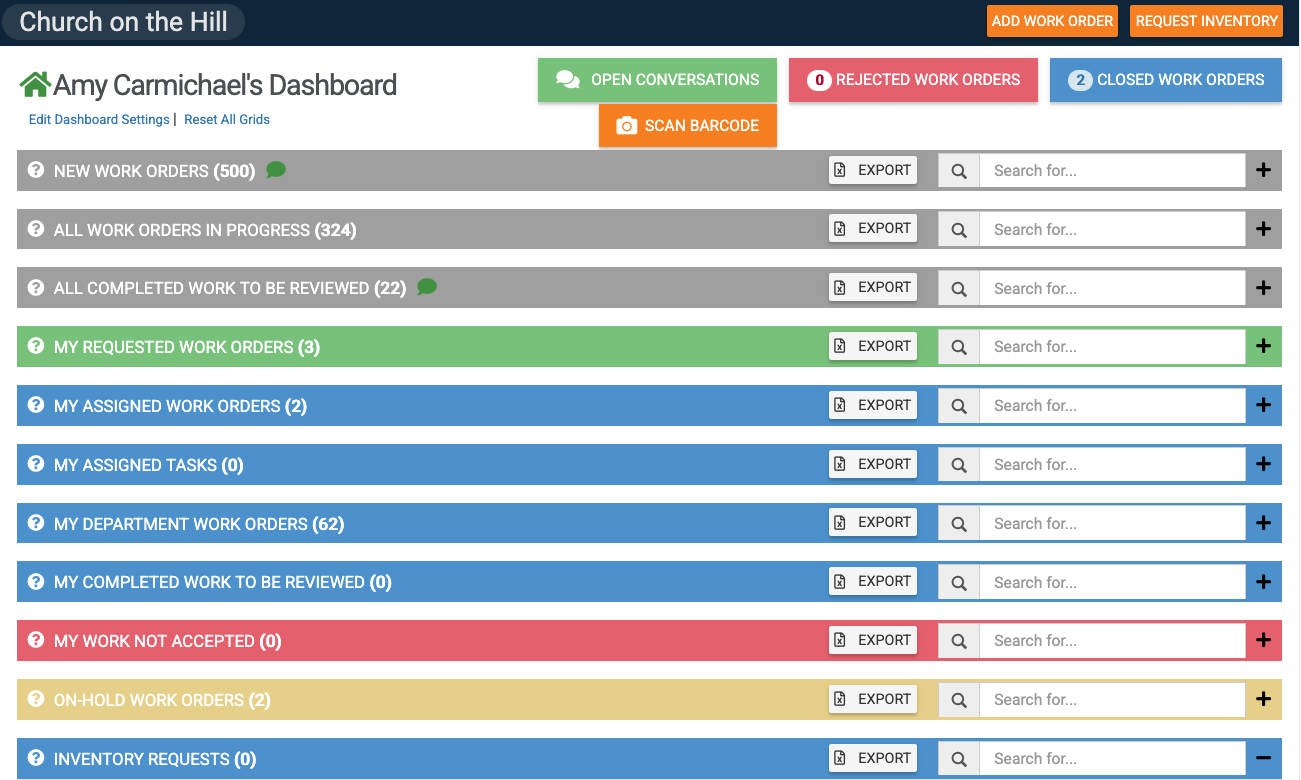1301x780 pixels.
Task: Click the green home icon beside dashboard title
Action: point(35,85)
